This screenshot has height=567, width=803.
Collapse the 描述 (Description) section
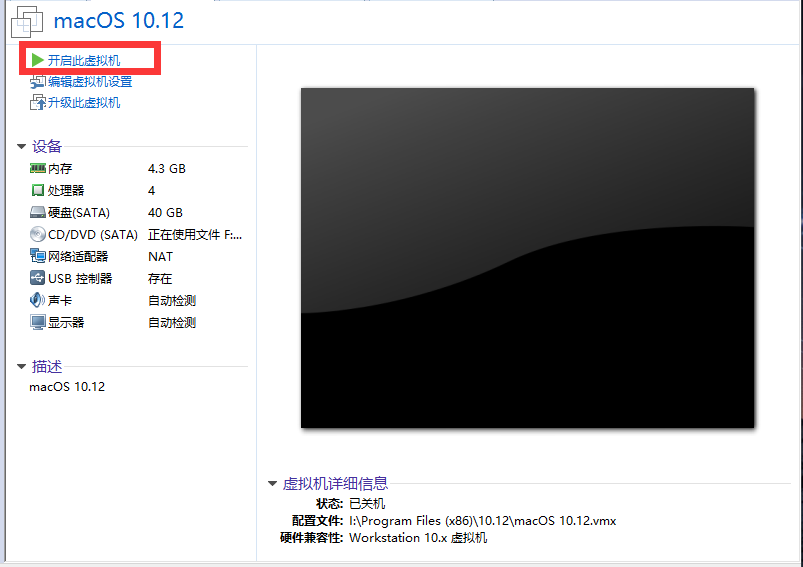(x=22, y=366)
